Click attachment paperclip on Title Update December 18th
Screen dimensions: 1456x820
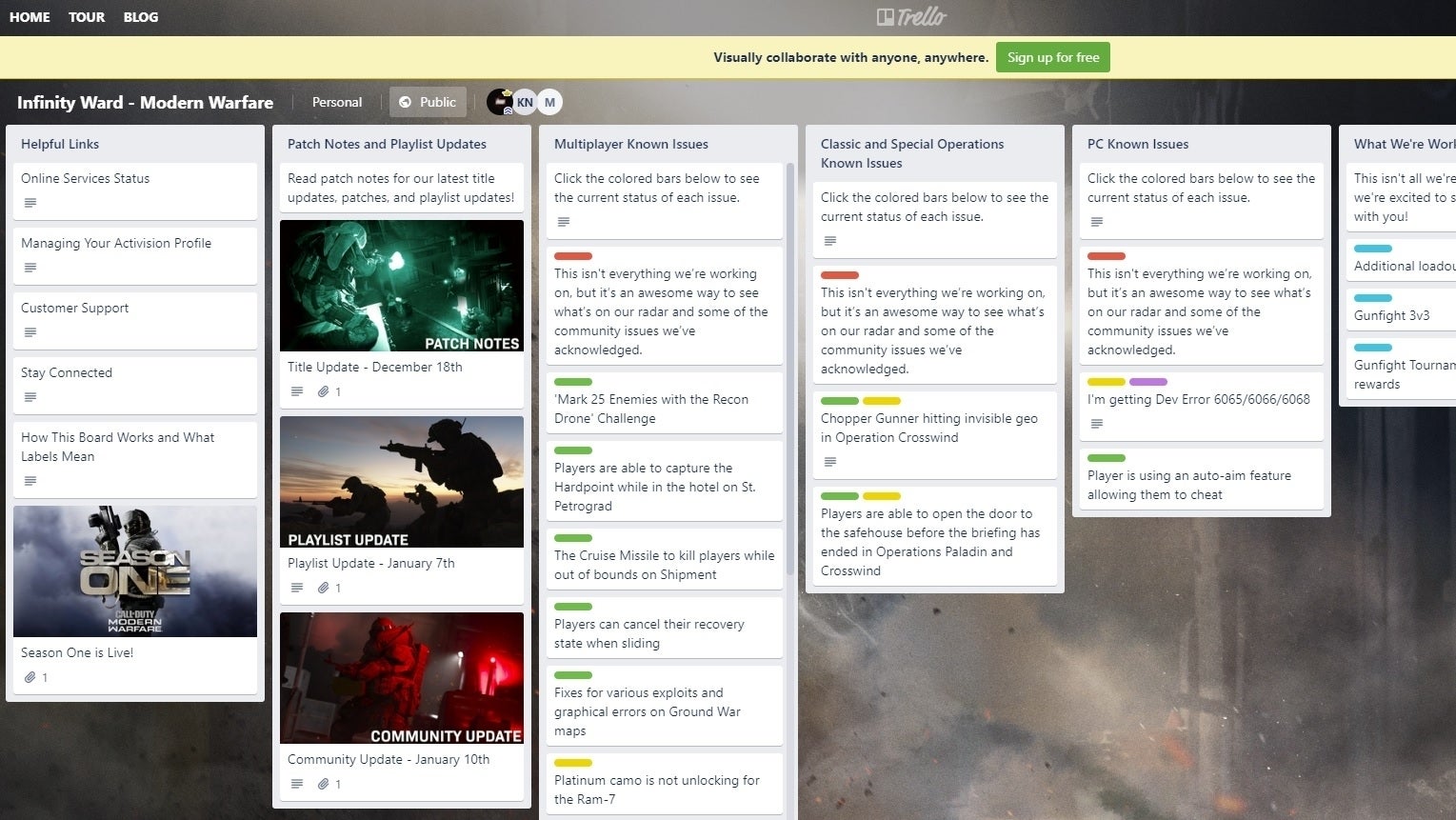click(x=324, y=391)
